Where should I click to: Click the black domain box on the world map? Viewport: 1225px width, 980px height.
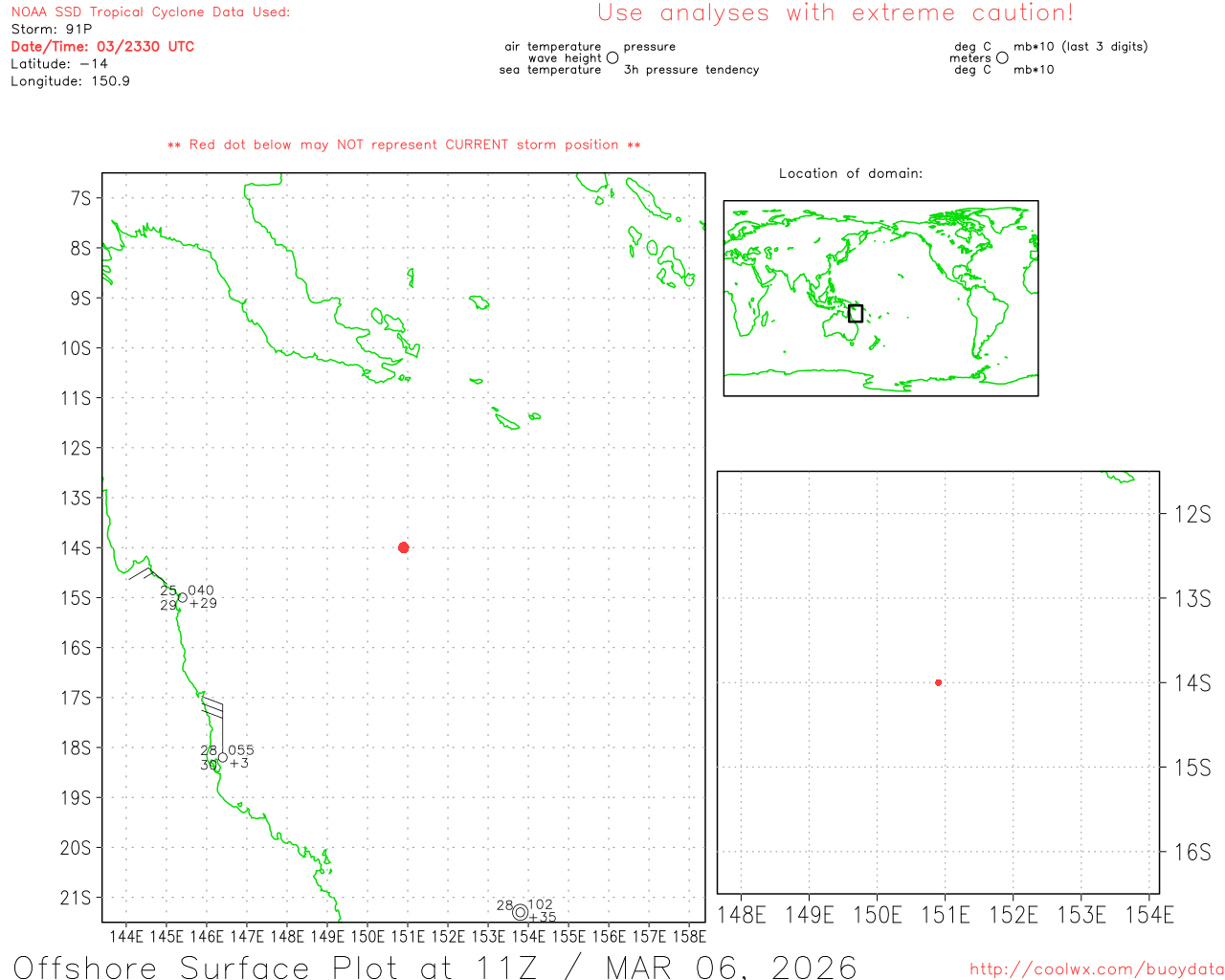click(856, 313)
